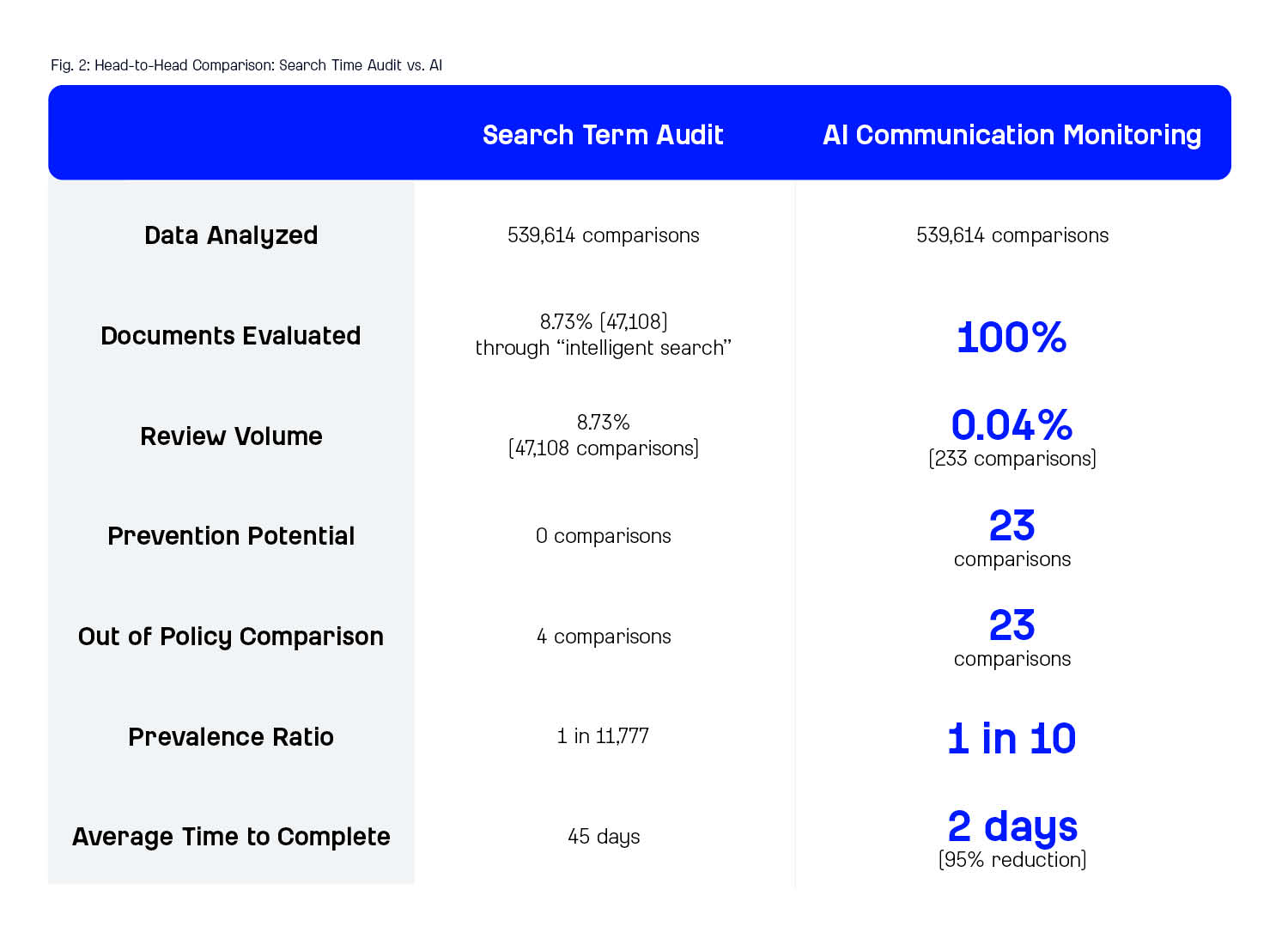Click the '1 in 11,777' cell
Image resolution: width=1288 pixels, height=945 pixels.
(x=603, y=736)
